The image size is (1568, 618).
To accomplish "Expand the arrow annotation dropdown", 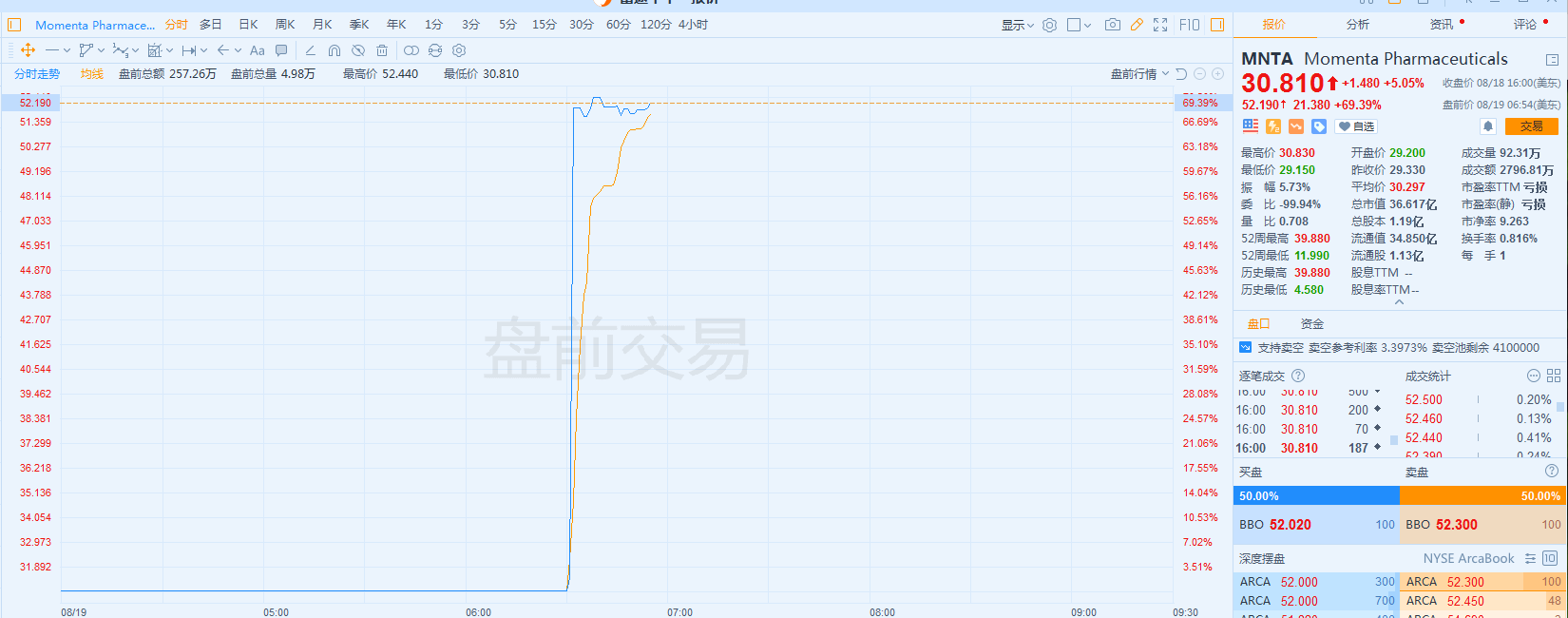I will 238,50.
